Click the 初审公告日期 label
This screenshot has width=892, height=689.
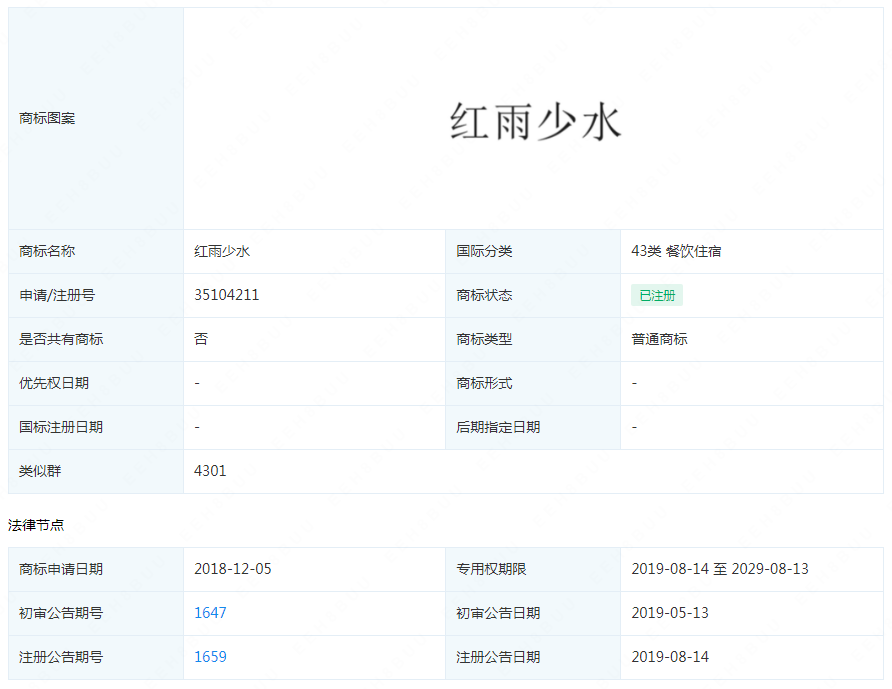click(498, 613)
